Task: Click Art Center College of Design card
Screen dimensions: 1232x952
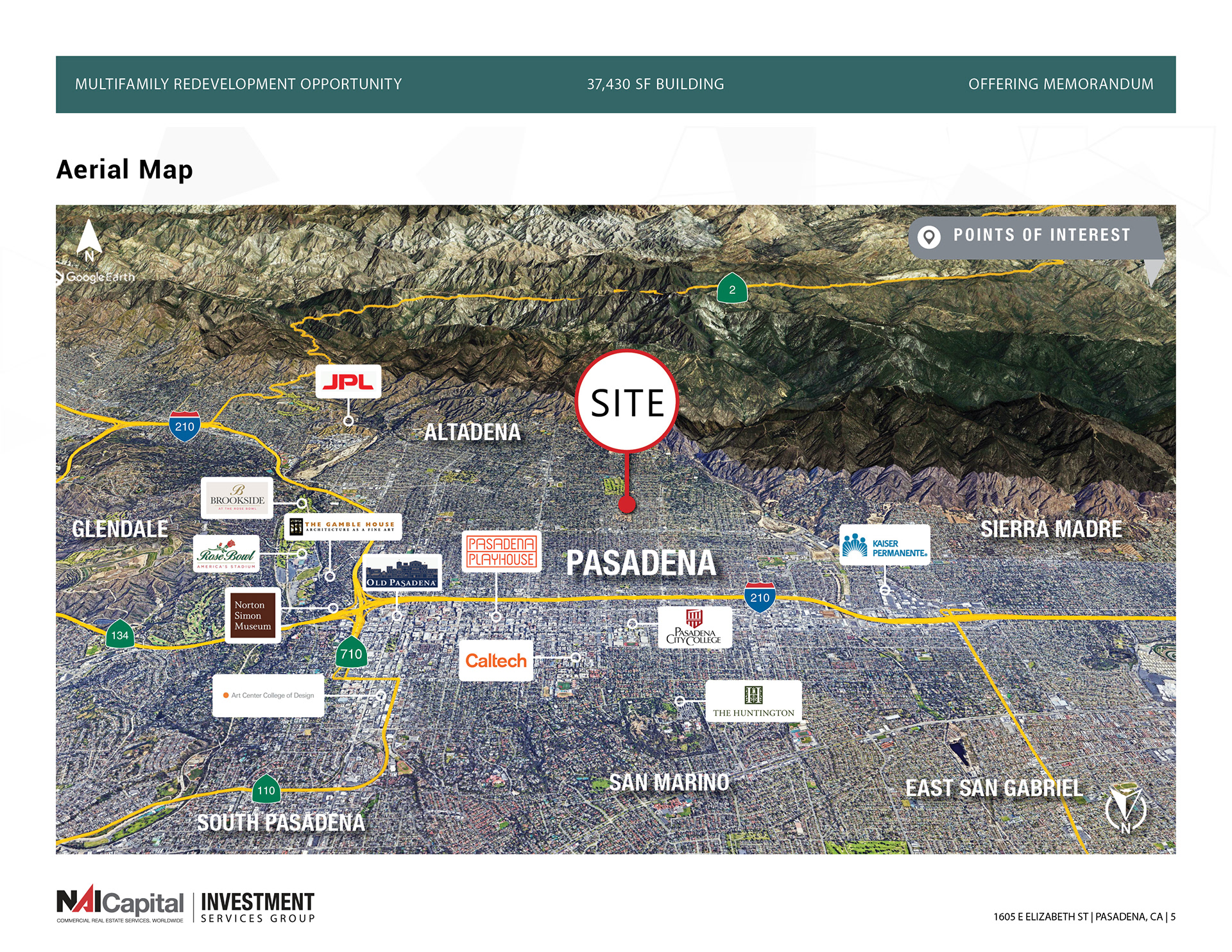Action: [x=268, y=695]
